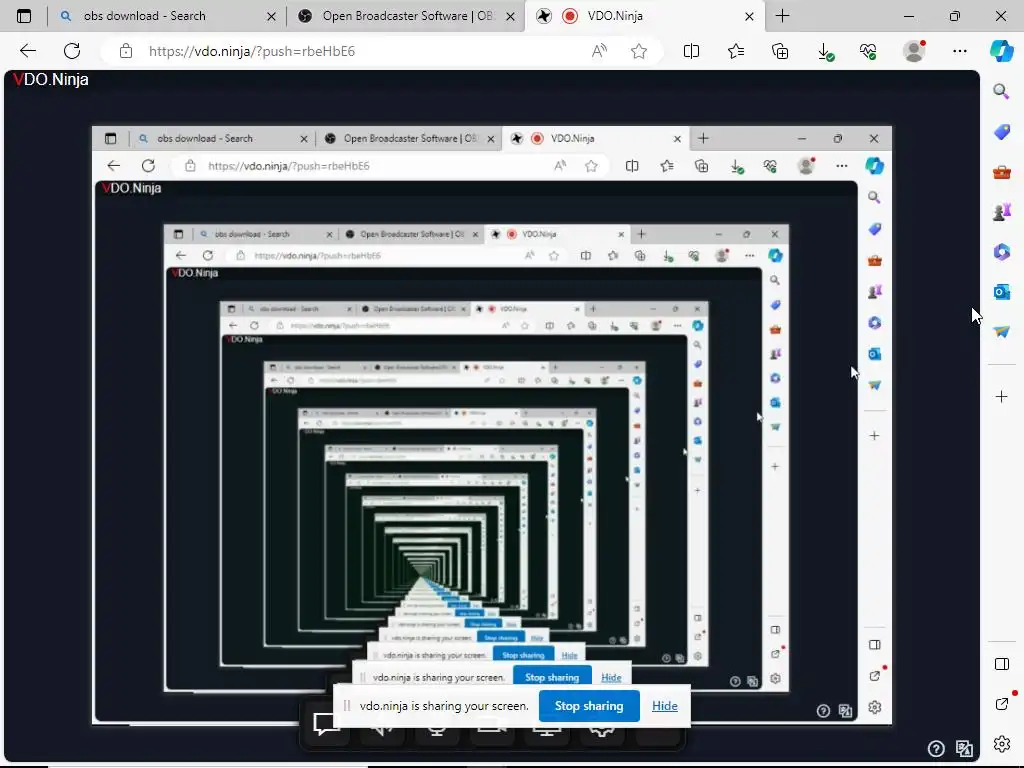Open sidebar Search
Screen dimensions: 1024x768
pos(1001,91)
